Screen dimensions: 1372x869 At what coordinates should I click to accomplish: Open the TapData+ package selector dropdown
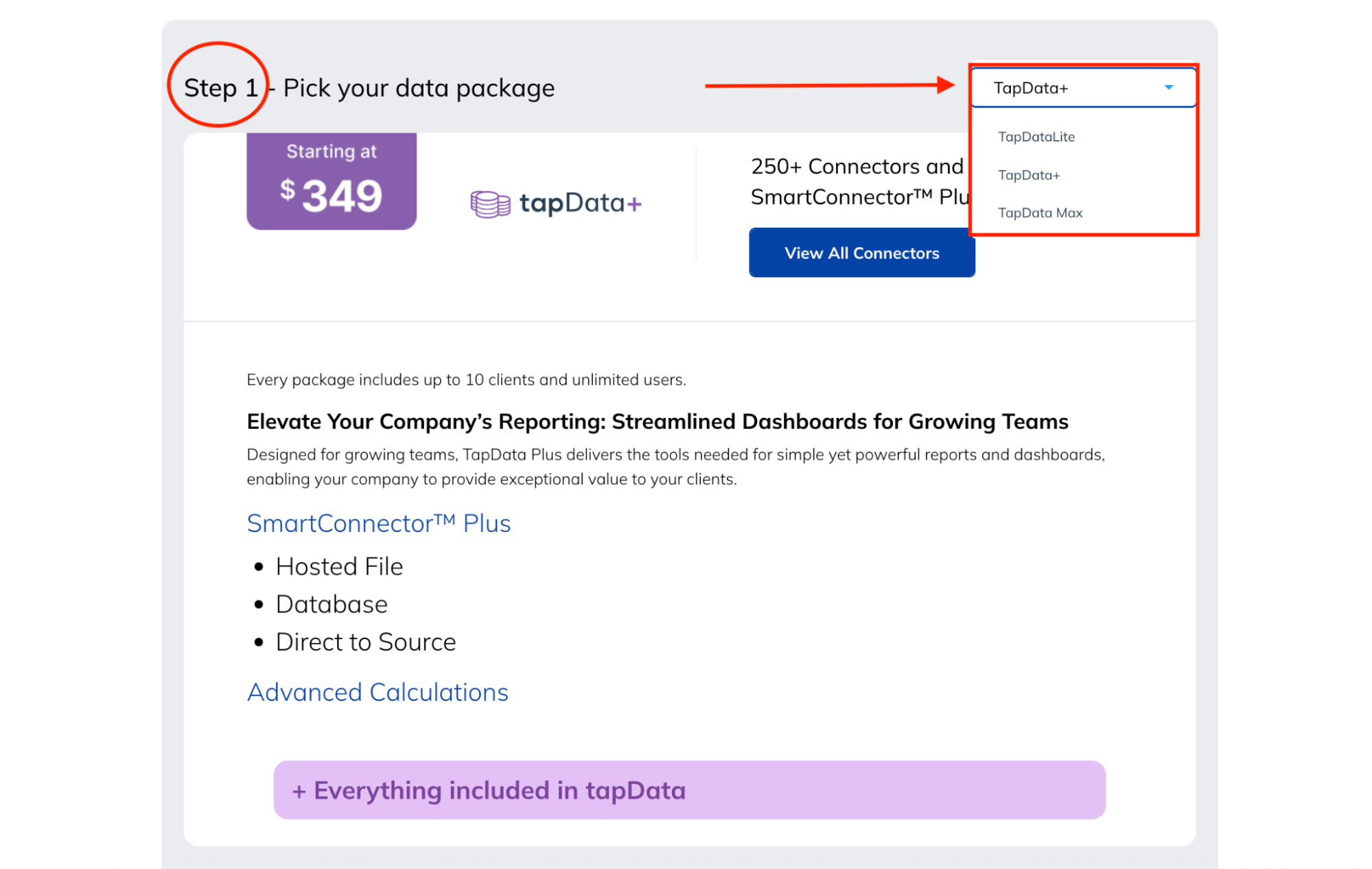pos(1082,87)
